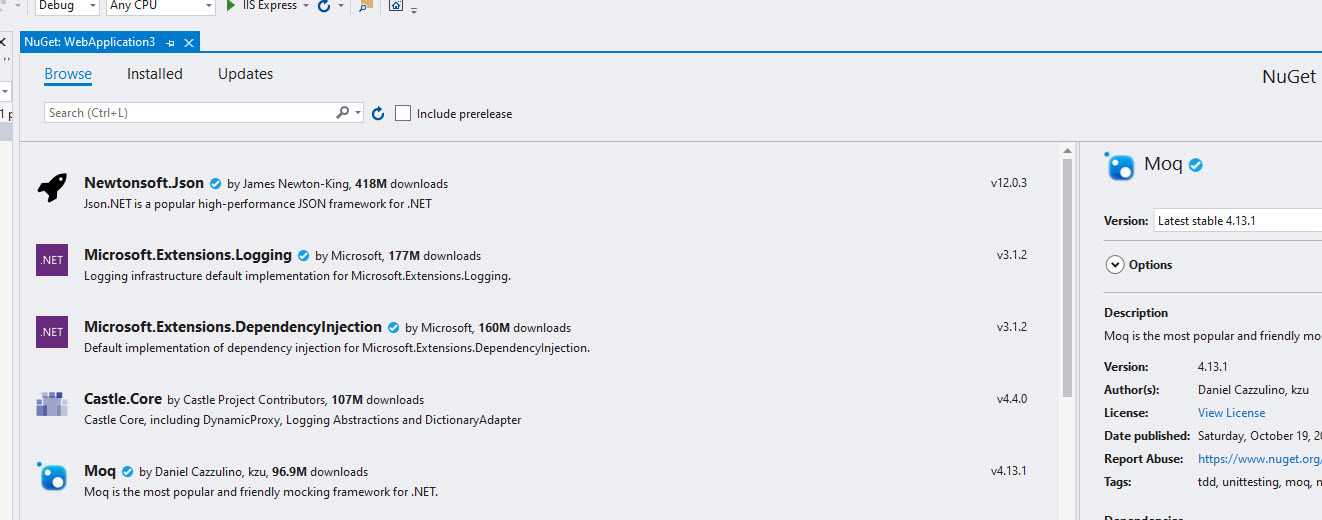Click the package list scrollbar thumb
Image resolution: width=1322 pixels, height=520 pixels.
1067,277
